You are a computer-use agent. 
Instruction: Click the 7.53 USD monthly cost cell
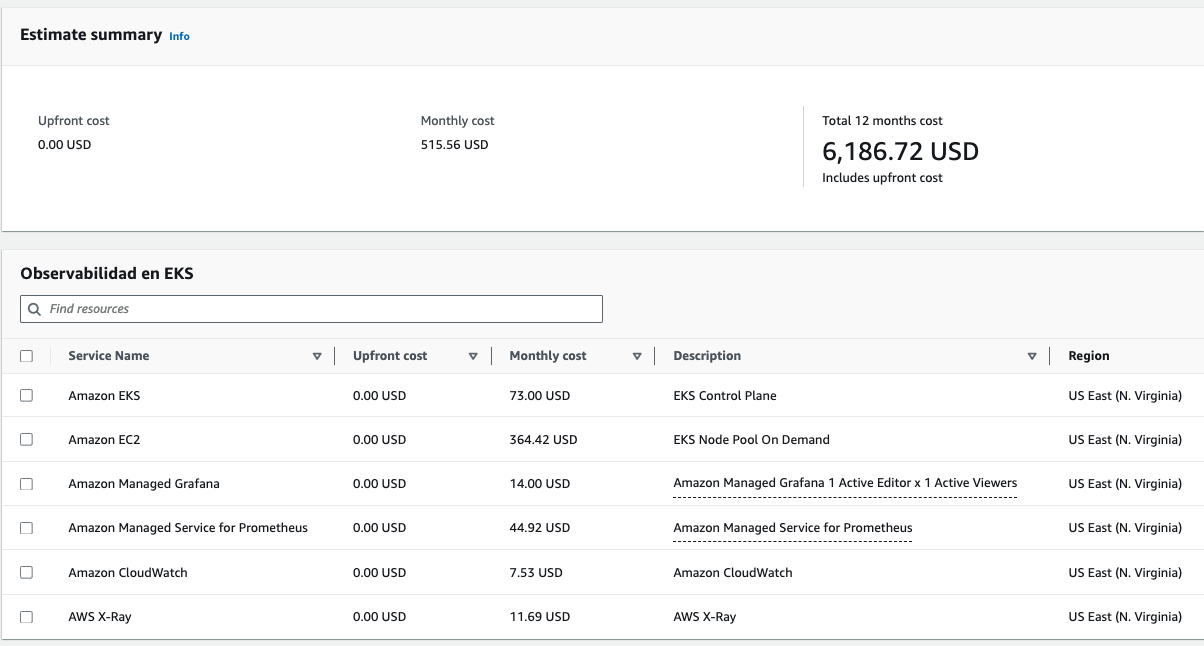(x=536, y=573)
